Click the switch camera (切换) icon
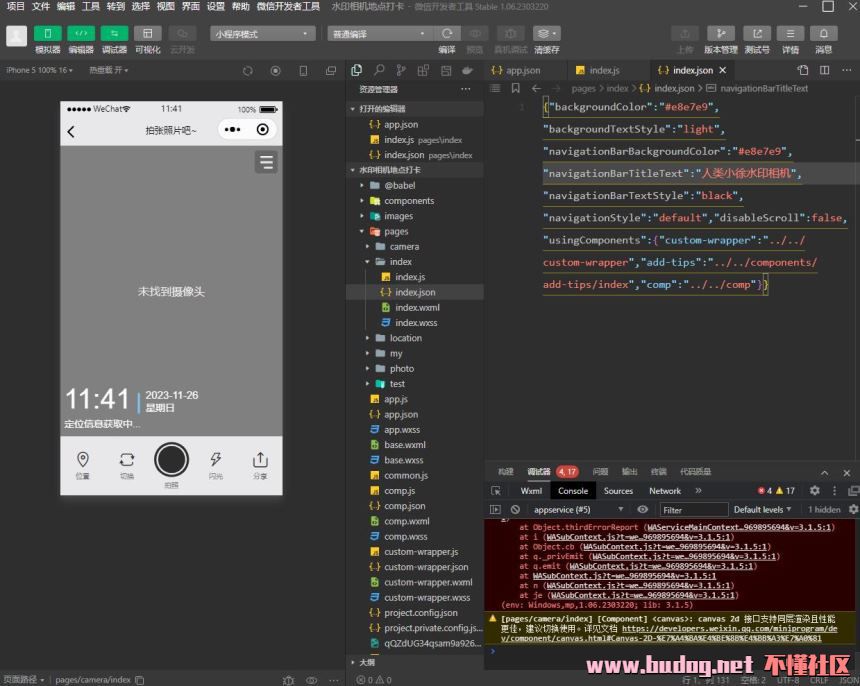The width and height of the screenshot is (860, 686). pos(127,460)
